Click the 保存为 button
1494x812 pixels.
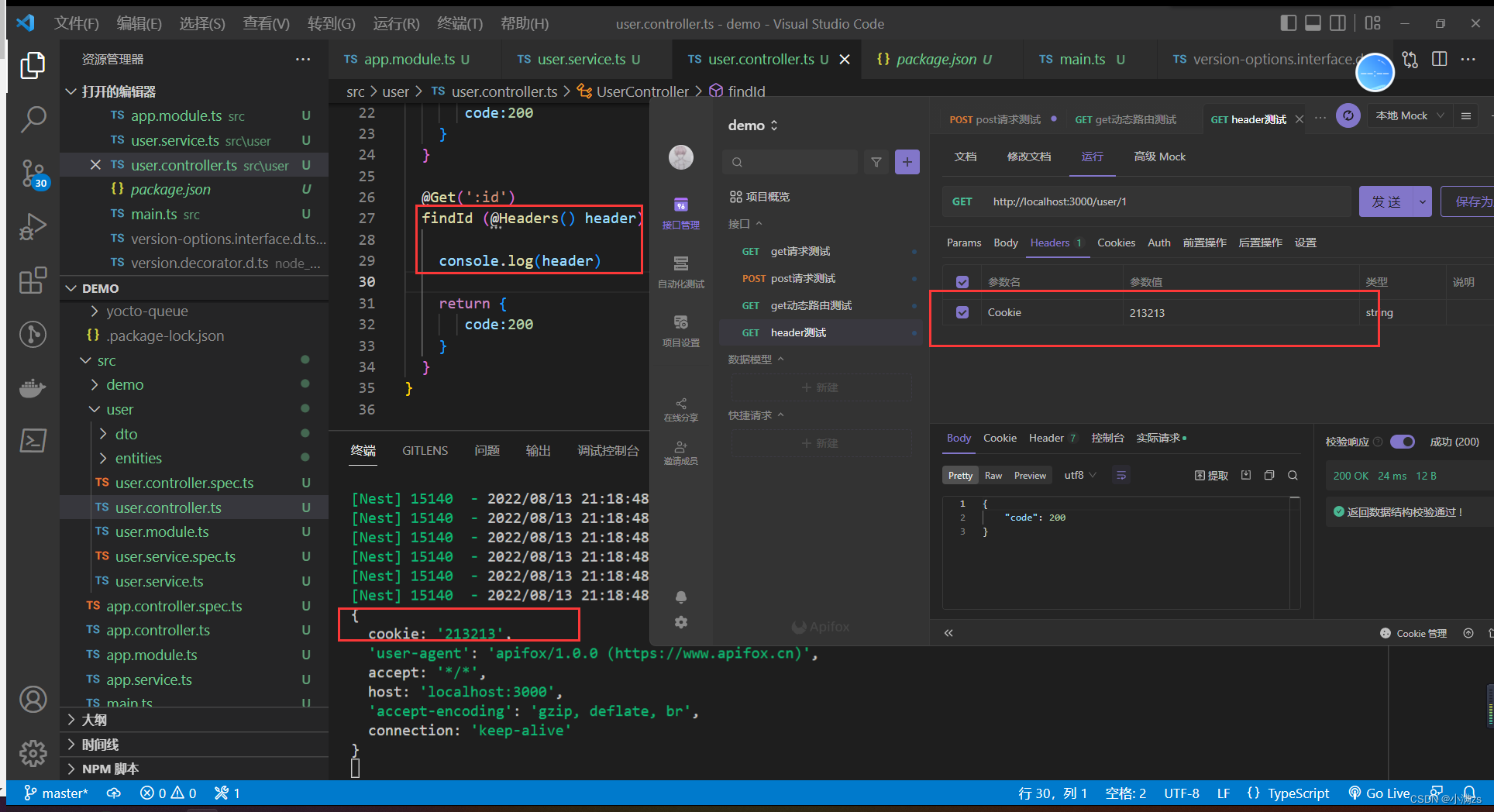click(1468, 201)
